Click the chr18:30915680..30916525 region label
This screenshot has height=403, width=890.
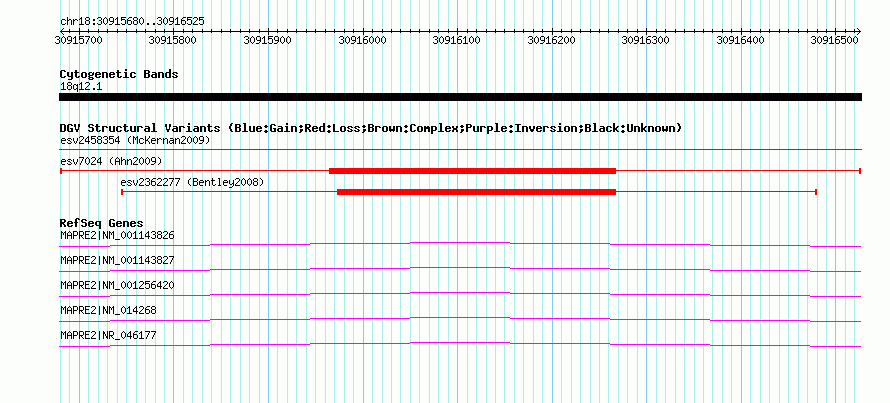[x=132, y=22]
